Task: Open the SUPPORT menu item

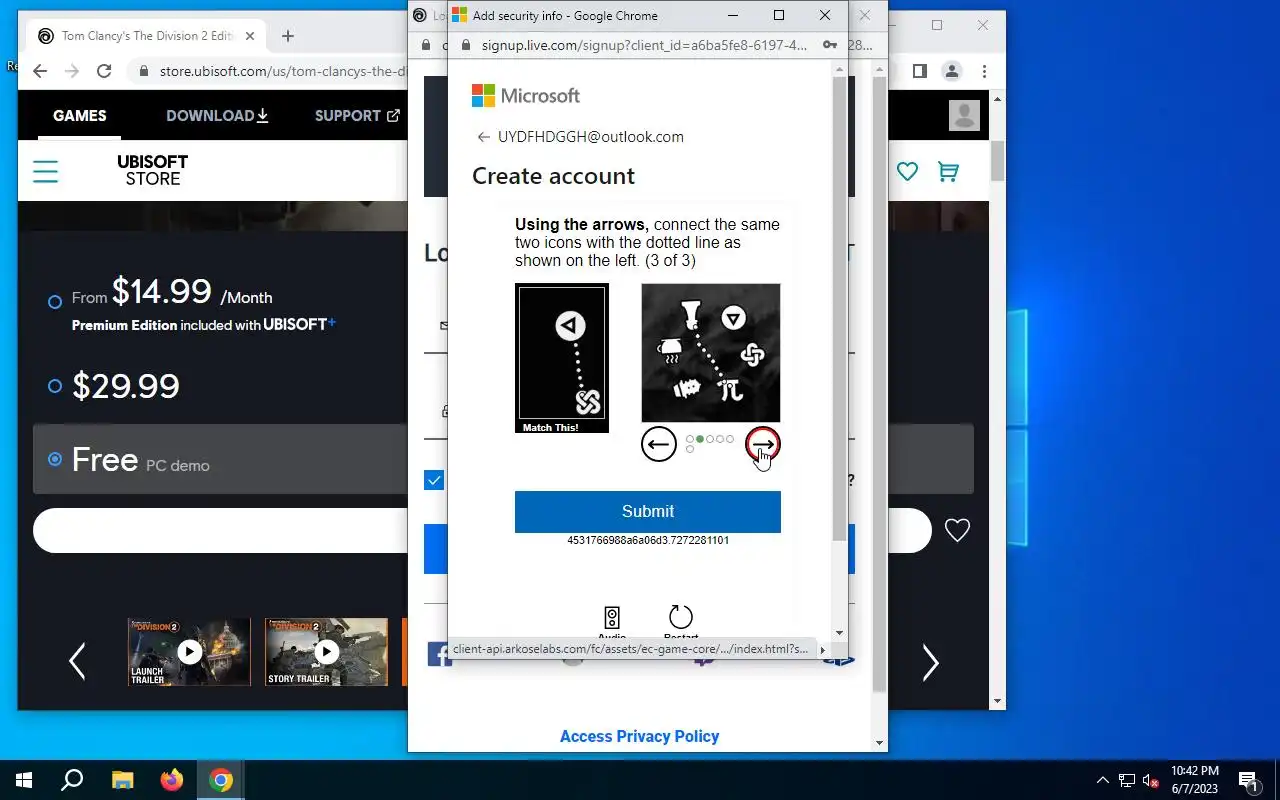Action: click(x=357, y=115)
